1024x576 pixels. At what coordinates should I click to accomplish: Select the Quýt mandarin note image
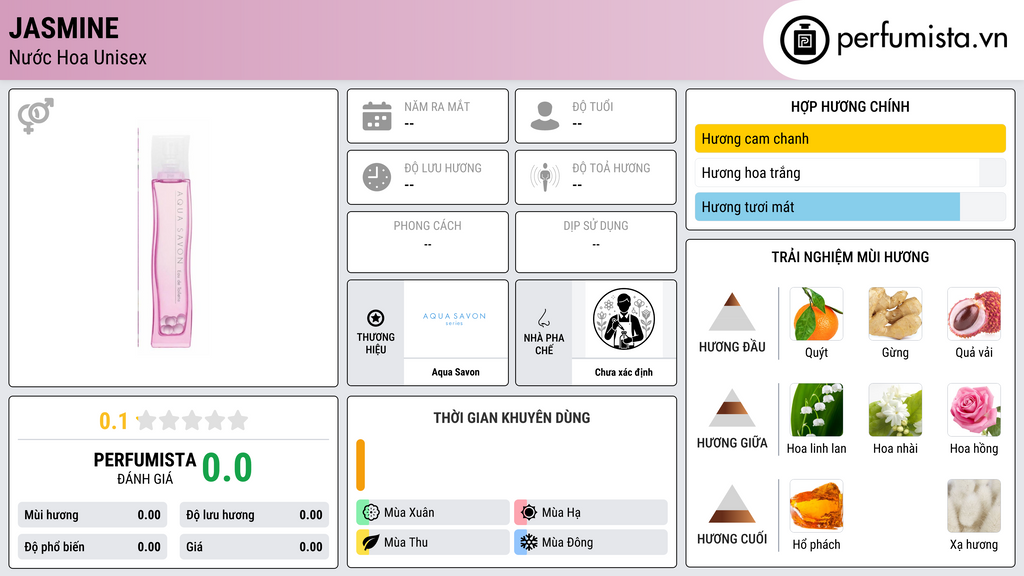[x=816, y=314]
